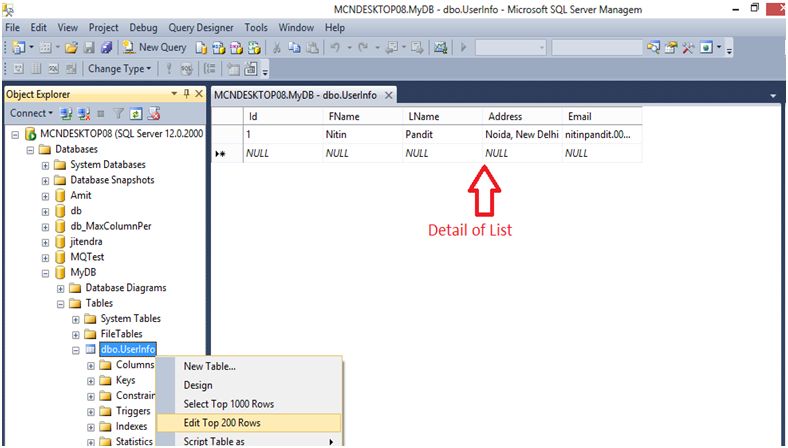The height and width of the screenshot is (448, 788).
Task: Close the Object Explorer panel
Action: pos(199,94)
